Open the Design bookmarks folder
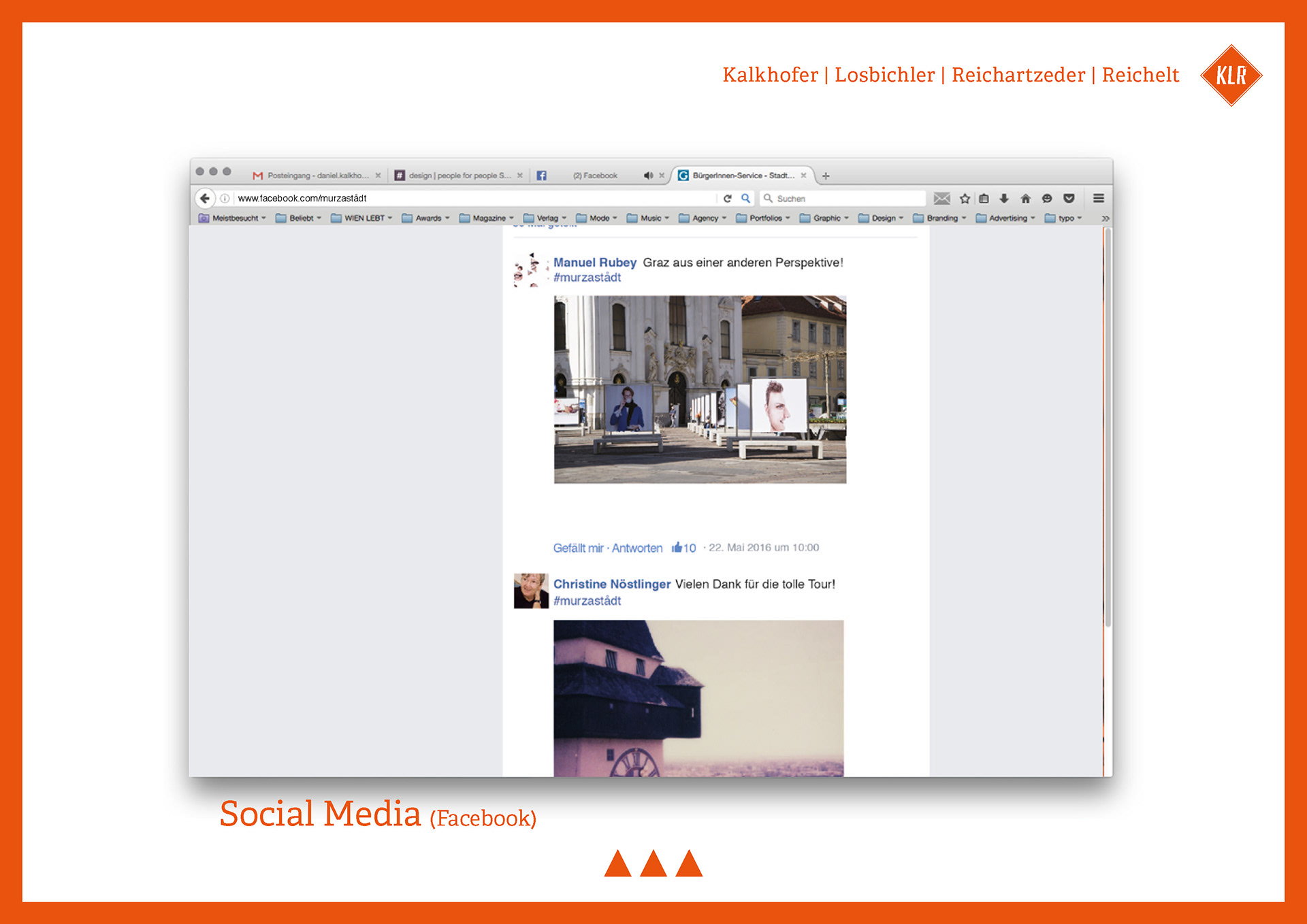 pyautogui.click(x=881, y=218)
